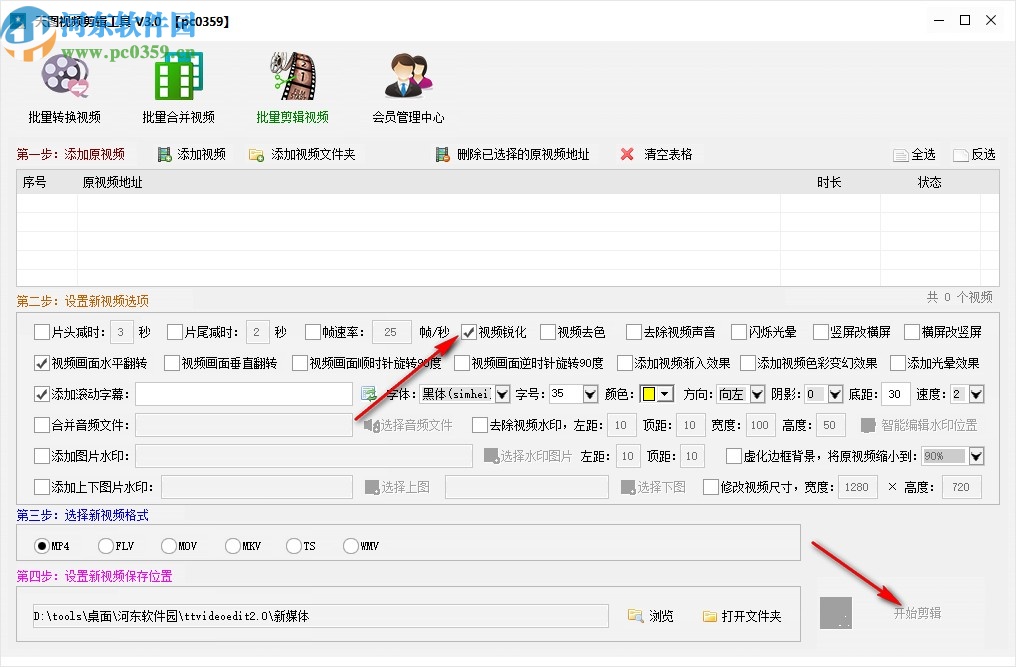Select the WMV format radio button

coord(351,546)
